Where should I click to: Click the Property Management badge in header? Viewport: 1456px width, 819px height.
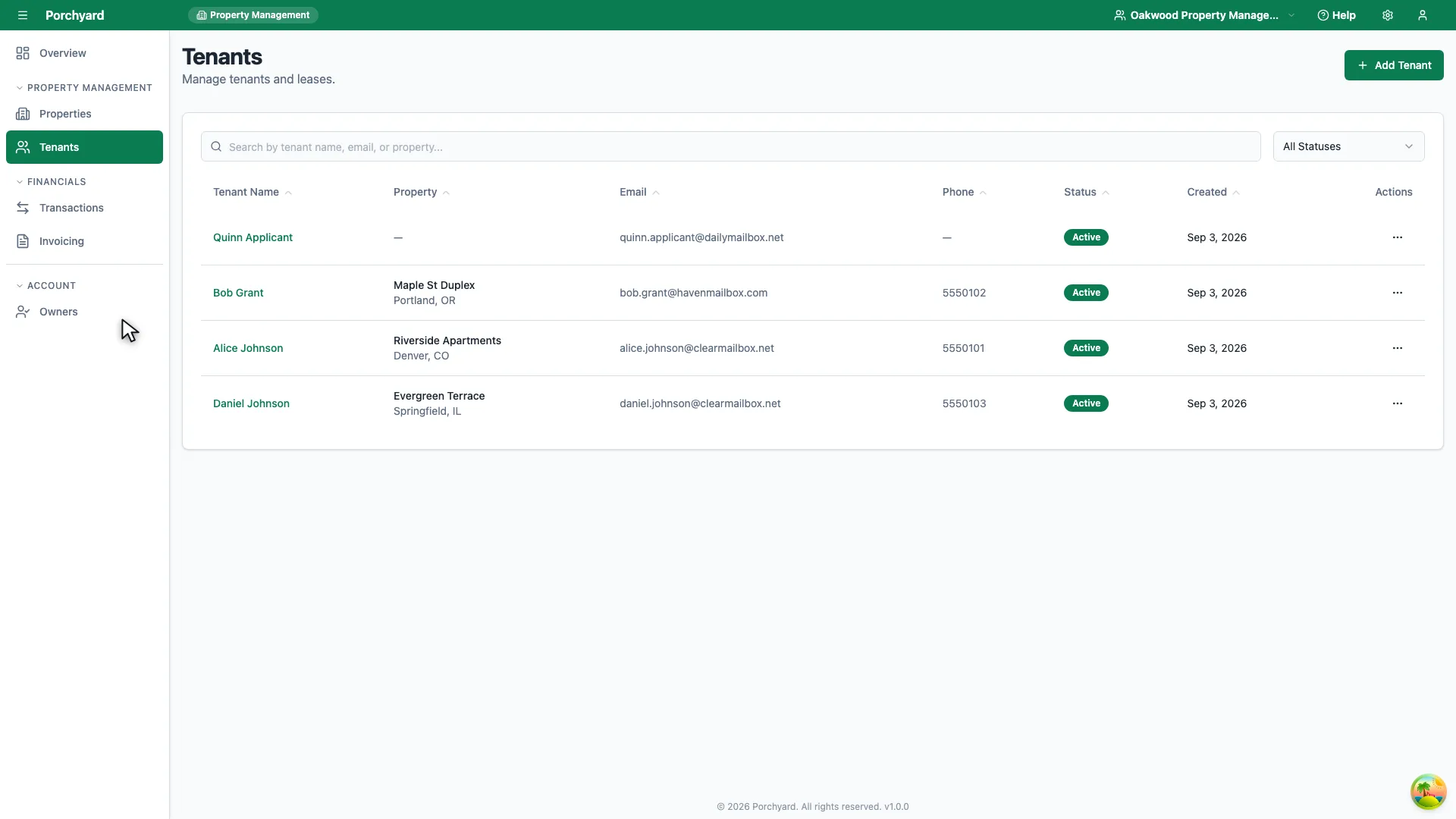coord(253,15)
